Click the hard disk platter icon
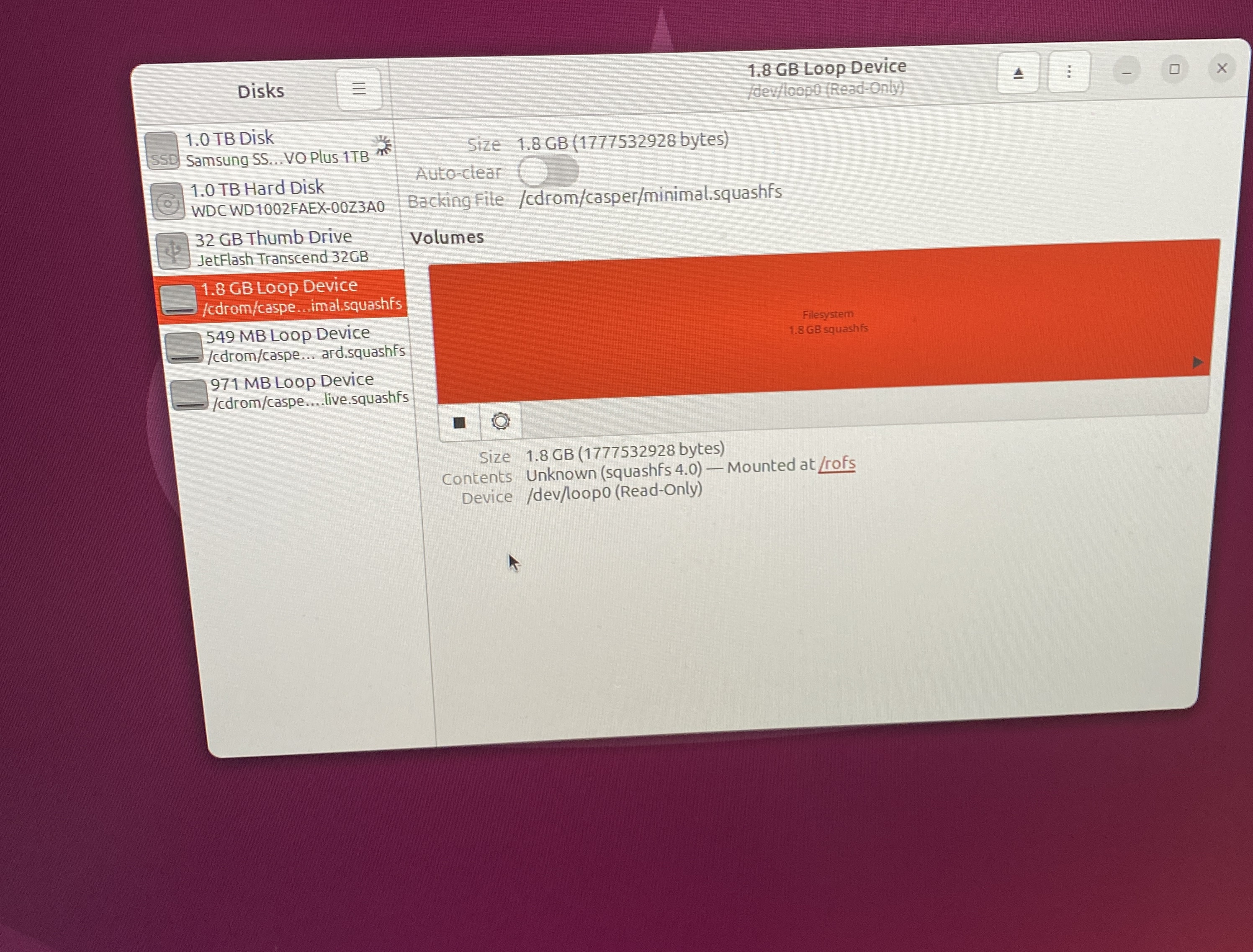The image size is (1253, 952). click(x=168, y=201)
